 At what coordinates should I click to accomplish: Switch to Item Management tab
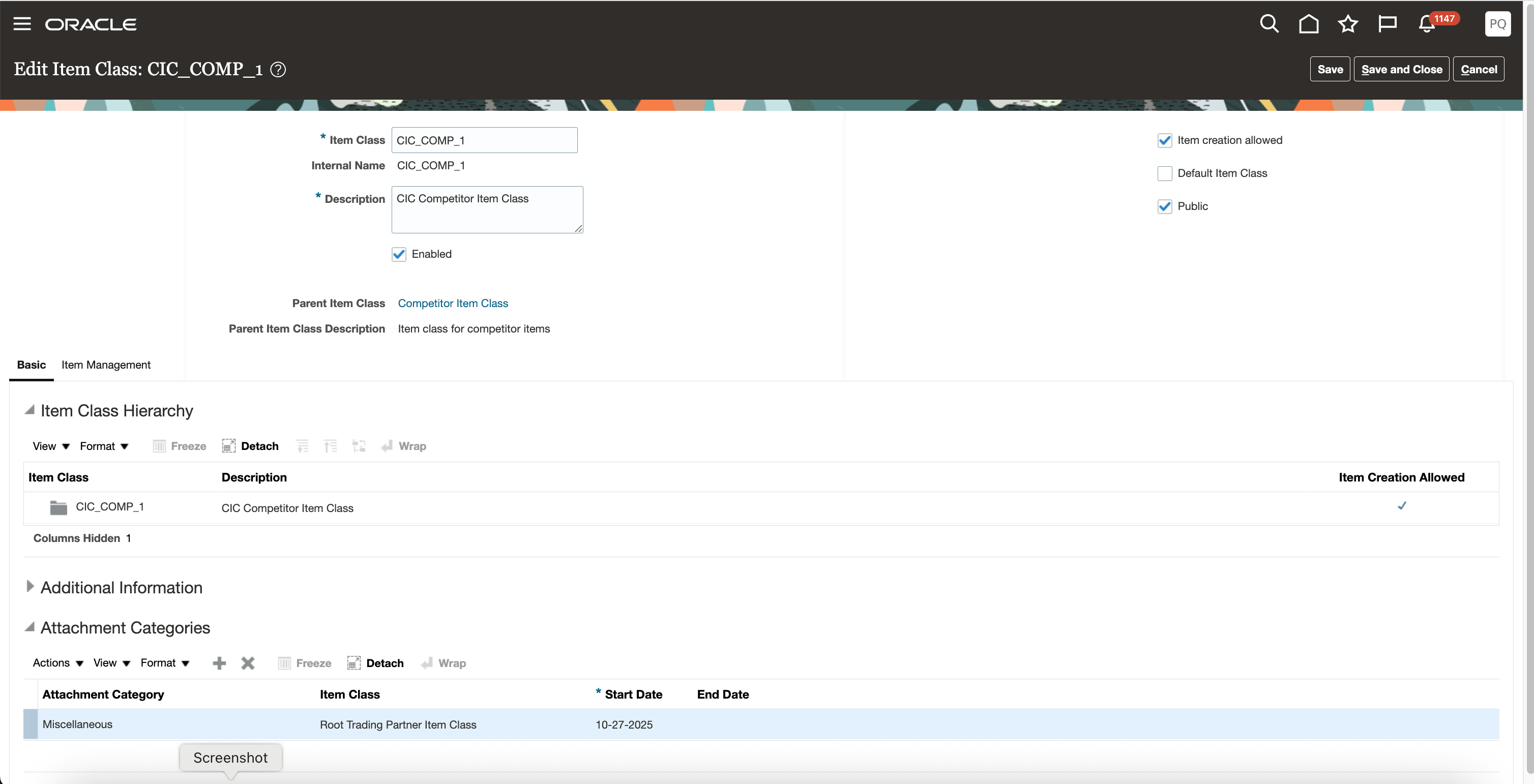(x=106, y=365)
